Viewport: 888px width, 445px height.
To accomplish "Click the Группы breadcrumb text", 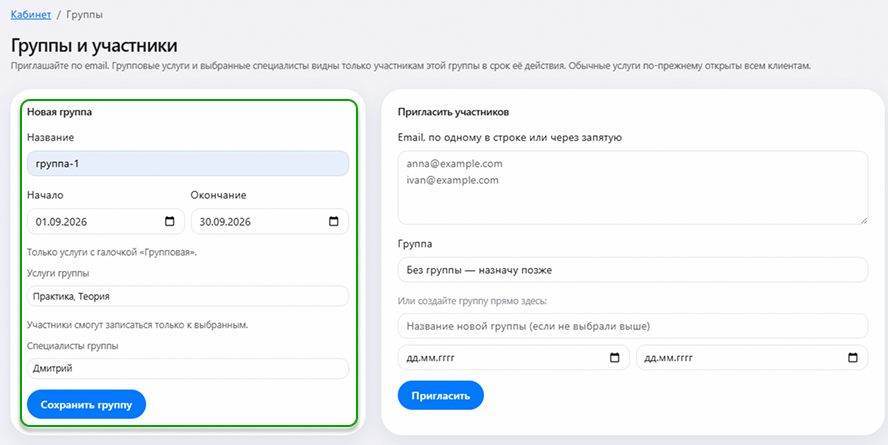I will [x=84, y=15].
